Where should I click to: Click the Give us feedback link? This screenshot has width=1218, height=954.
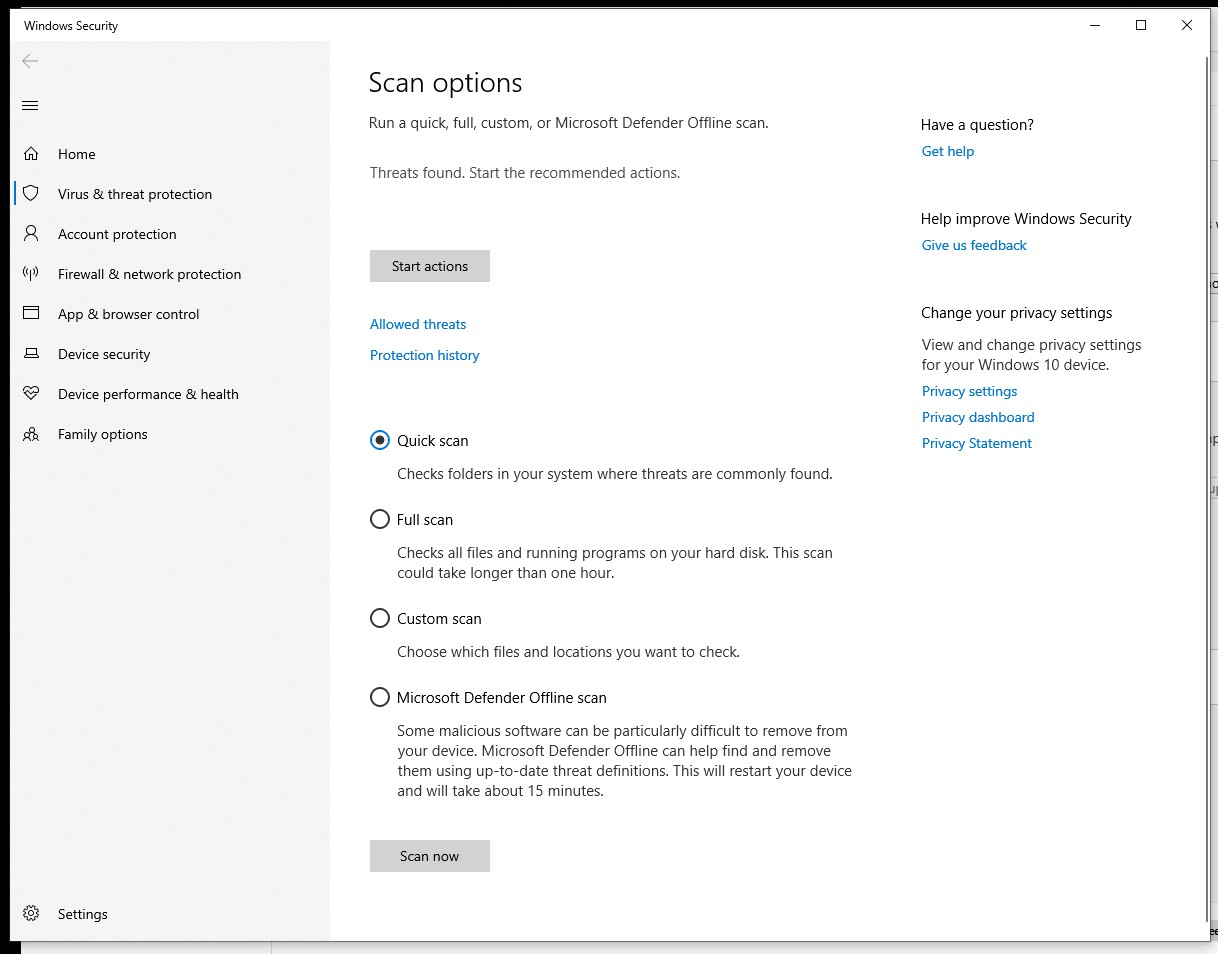pyautogui.click(x=974, y=245)
